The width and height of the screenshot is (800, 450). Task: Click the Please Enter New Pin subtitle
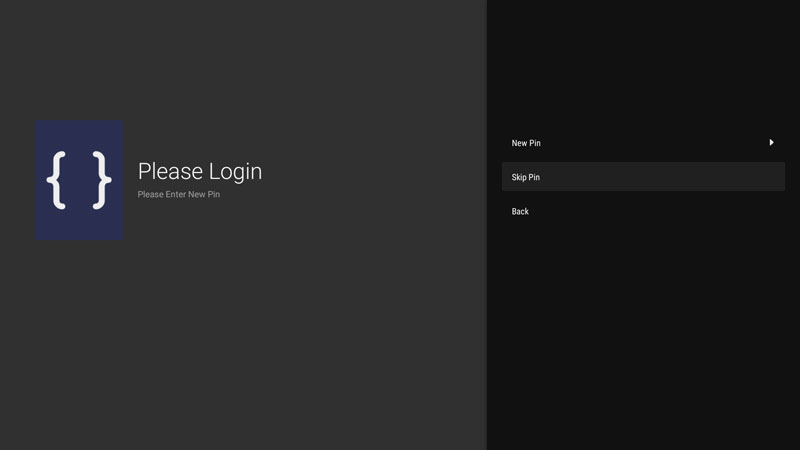coord(178,194)
